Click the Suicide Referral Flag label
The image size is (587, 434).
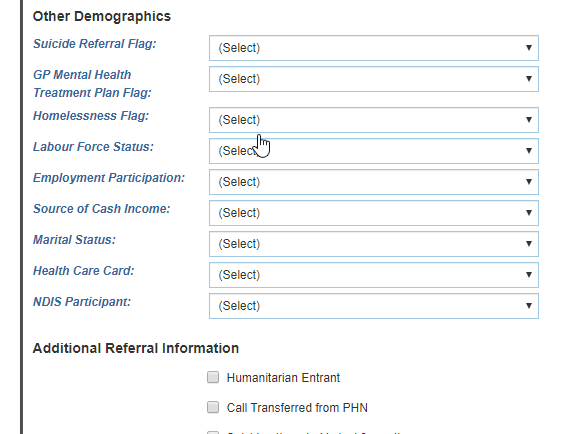[95, 44]
